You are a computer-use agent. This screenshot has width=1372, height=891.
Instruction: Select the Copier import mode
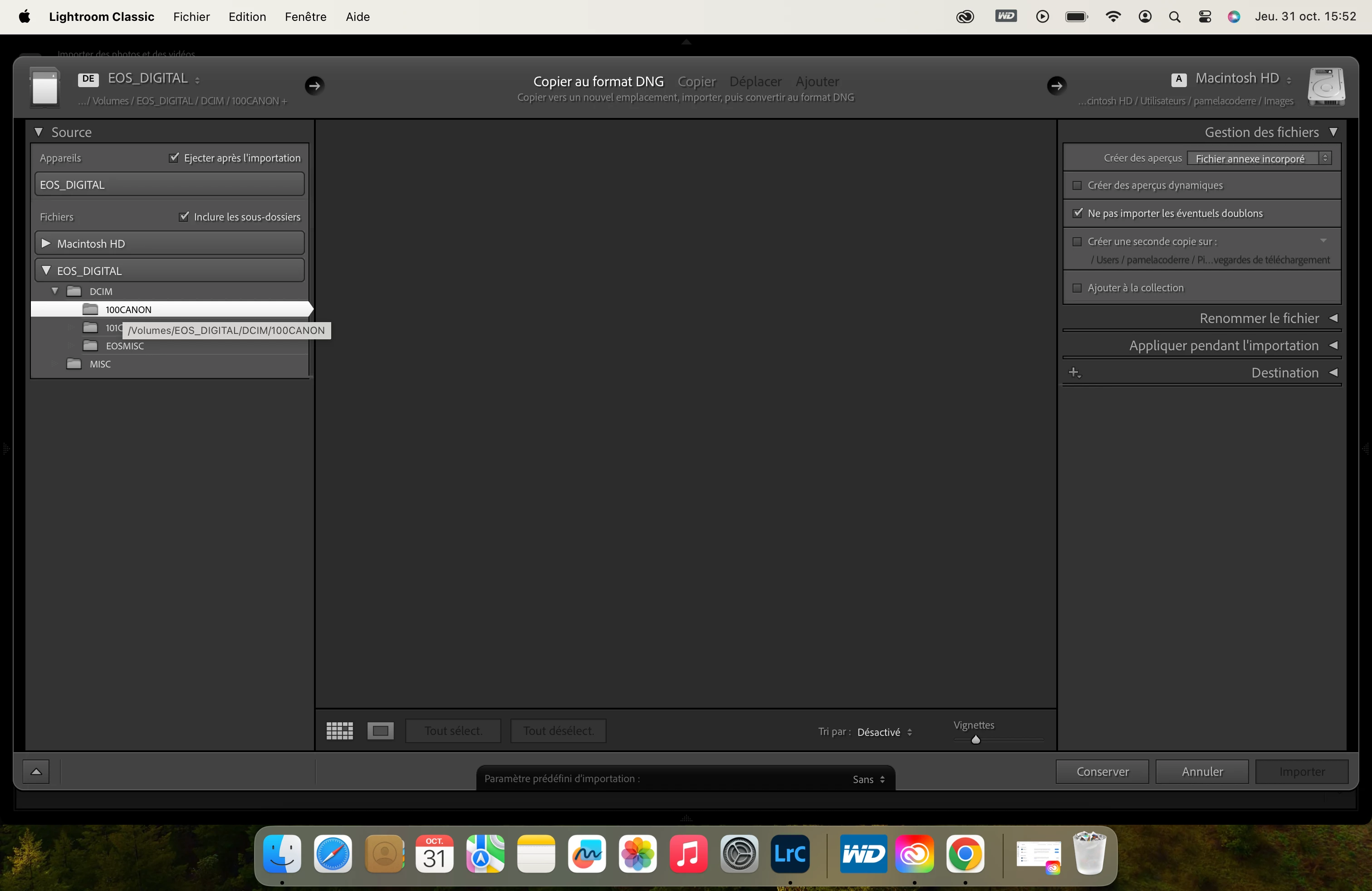696,81
